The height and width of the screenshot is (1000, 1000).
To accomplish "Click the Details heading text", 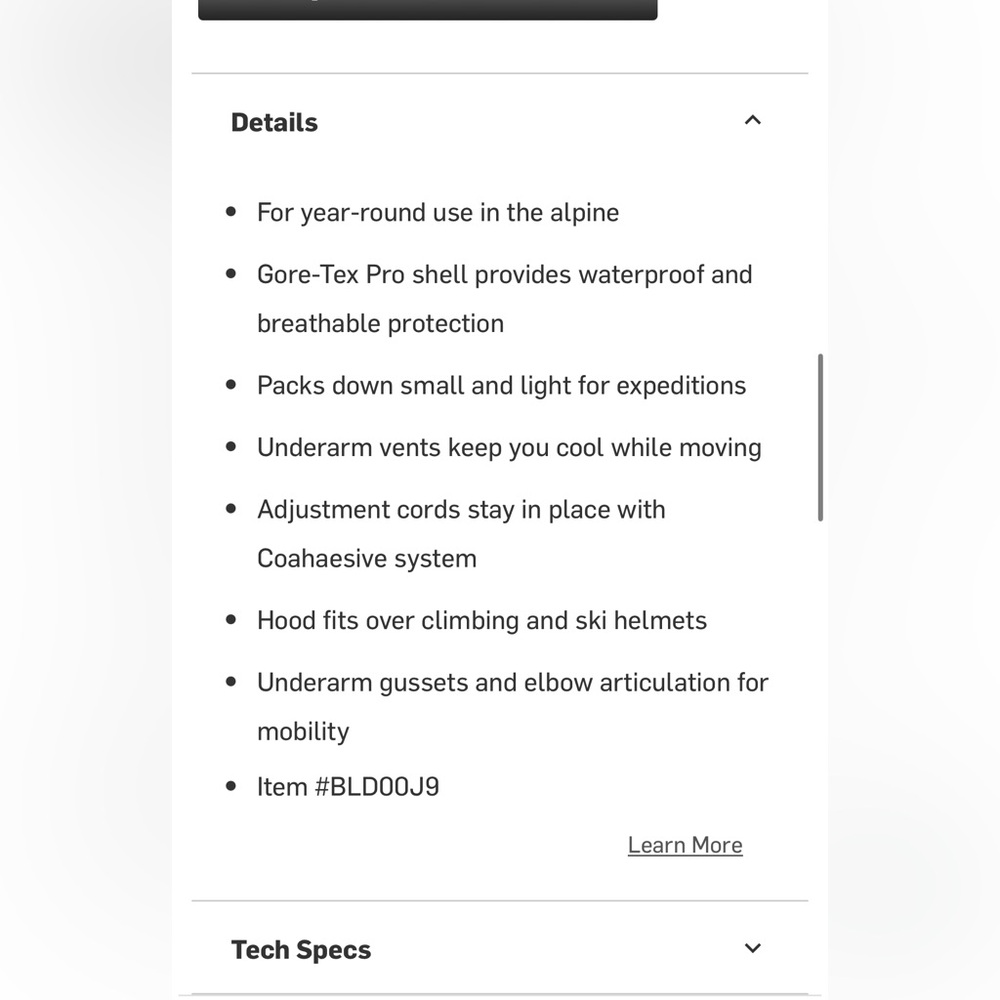I will (x=274, y=122).
